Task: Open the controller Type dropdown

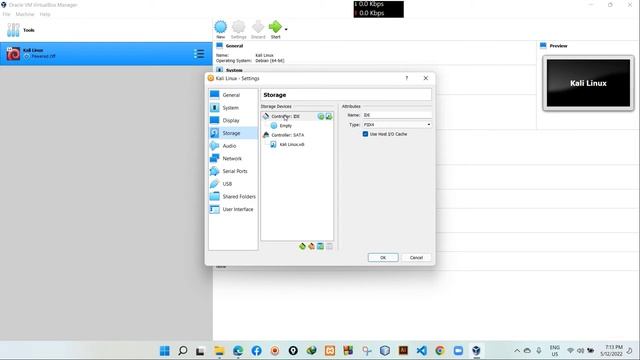Action: coord(397,124)
